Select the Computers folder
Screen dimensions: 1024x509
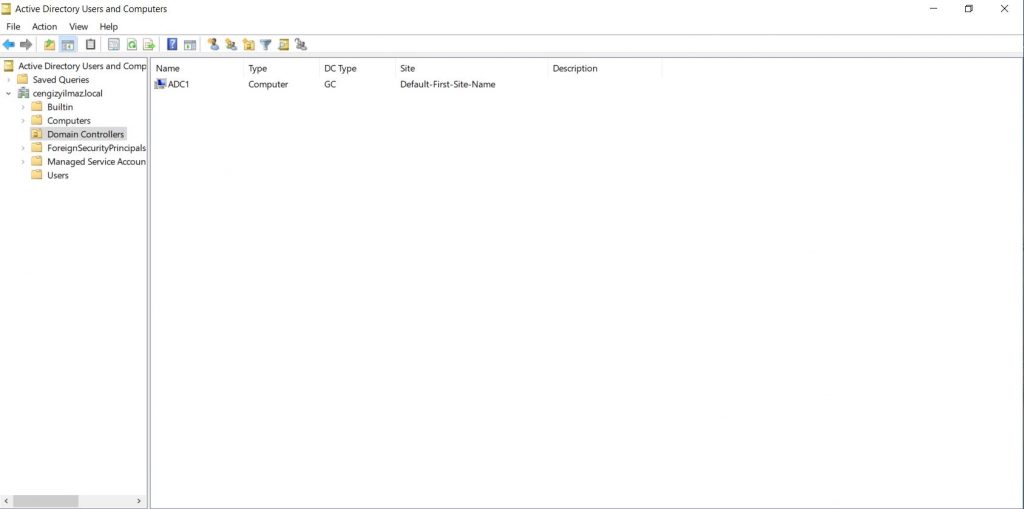pos(69,121)
